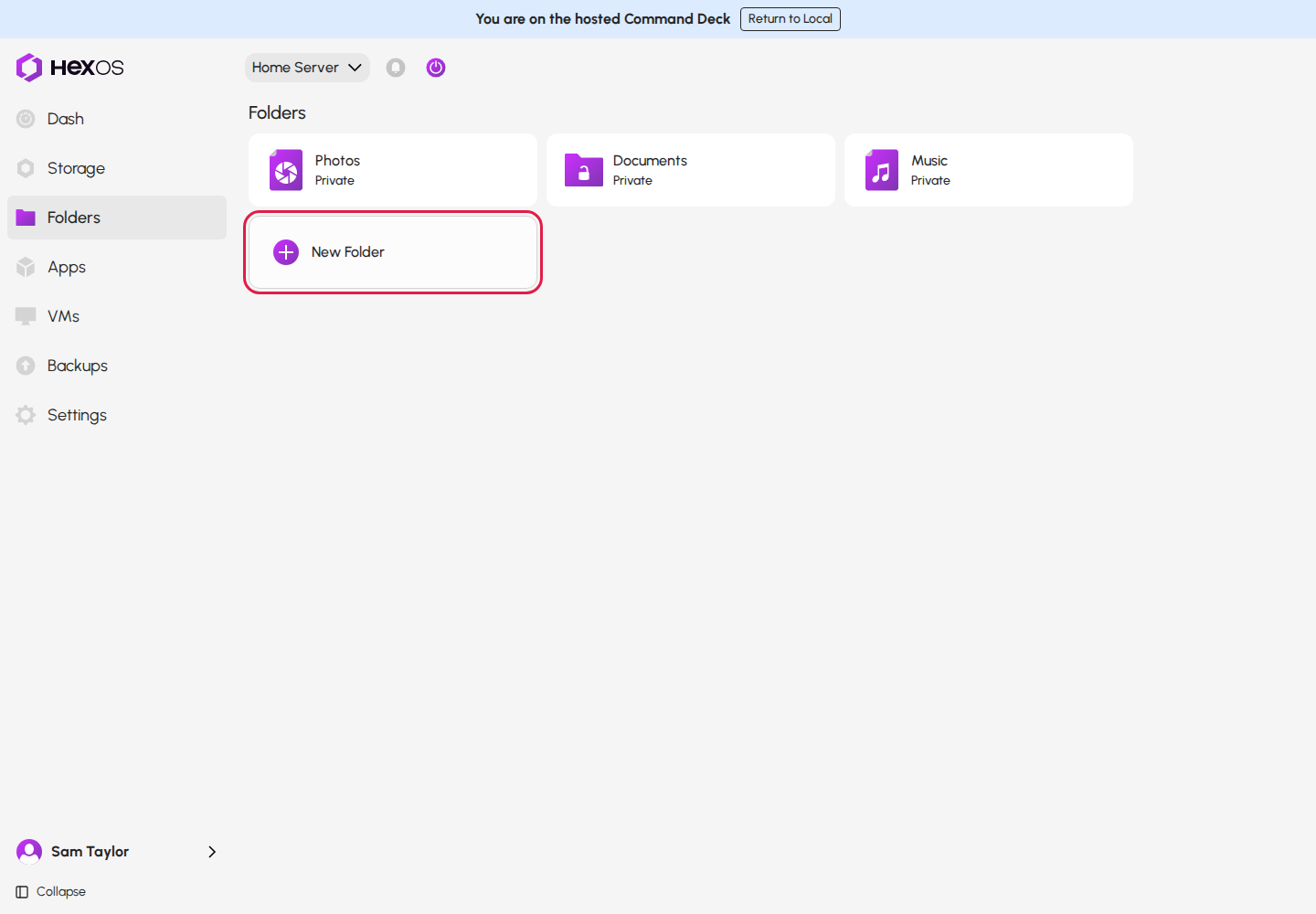Click the Settings gear icon
1316x914 pixels.
(x=26, y=415)
